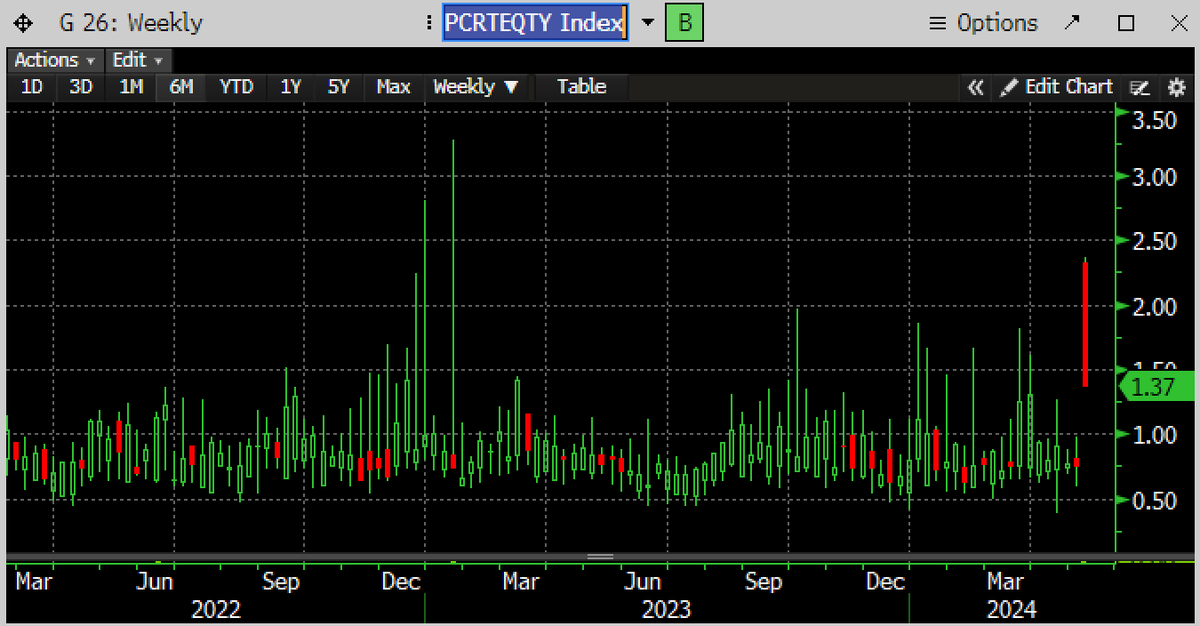This screenshot has height=626, width=1200.
Task: Click the green B button
Action: tap(684, 22)
